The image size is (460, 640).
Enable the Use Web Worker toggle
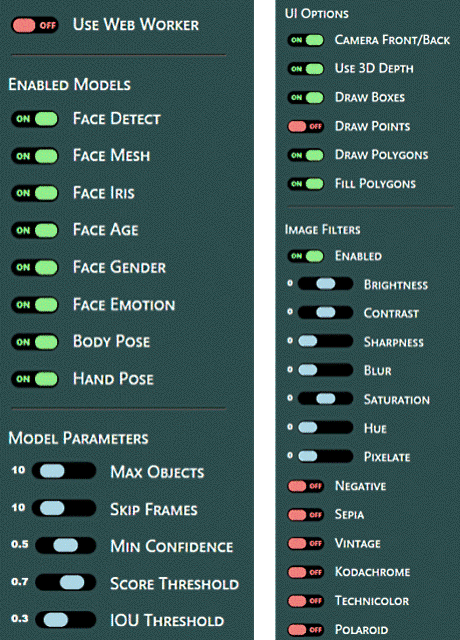pos(35,25)
